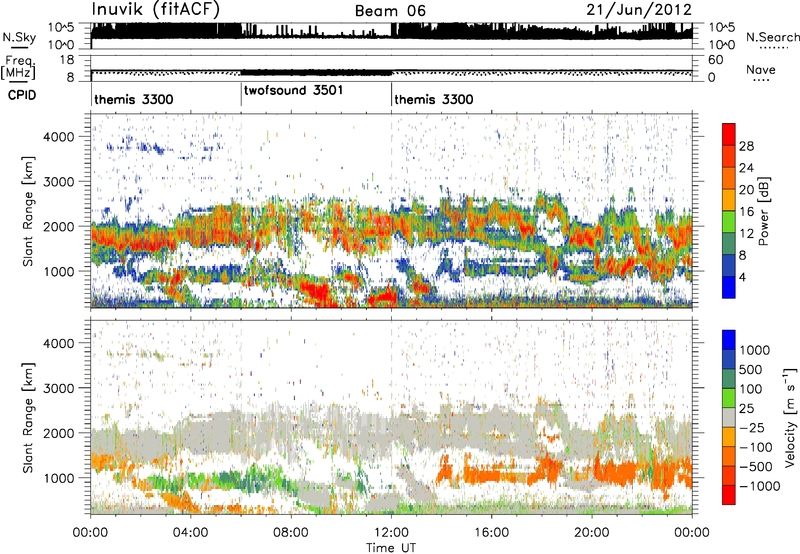Click the dashed 12:00 marker in power panel

[391, 209]
